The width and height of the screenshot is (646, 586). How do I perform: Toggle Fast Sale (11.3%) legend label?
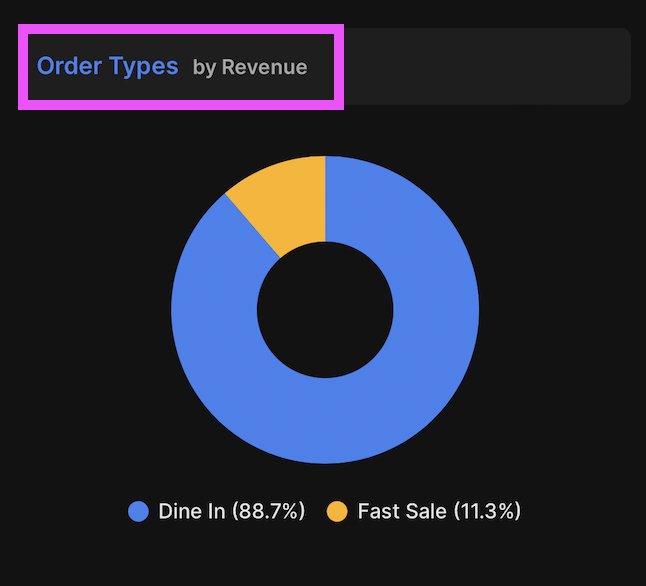[439, 512]
